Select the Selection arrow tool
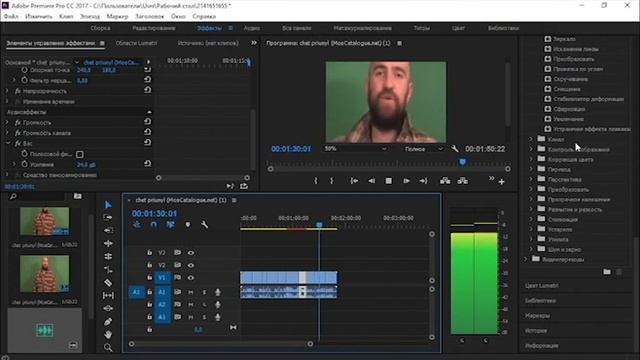The height and width of the screenshot is (360, 640). [x=108, y=204]
